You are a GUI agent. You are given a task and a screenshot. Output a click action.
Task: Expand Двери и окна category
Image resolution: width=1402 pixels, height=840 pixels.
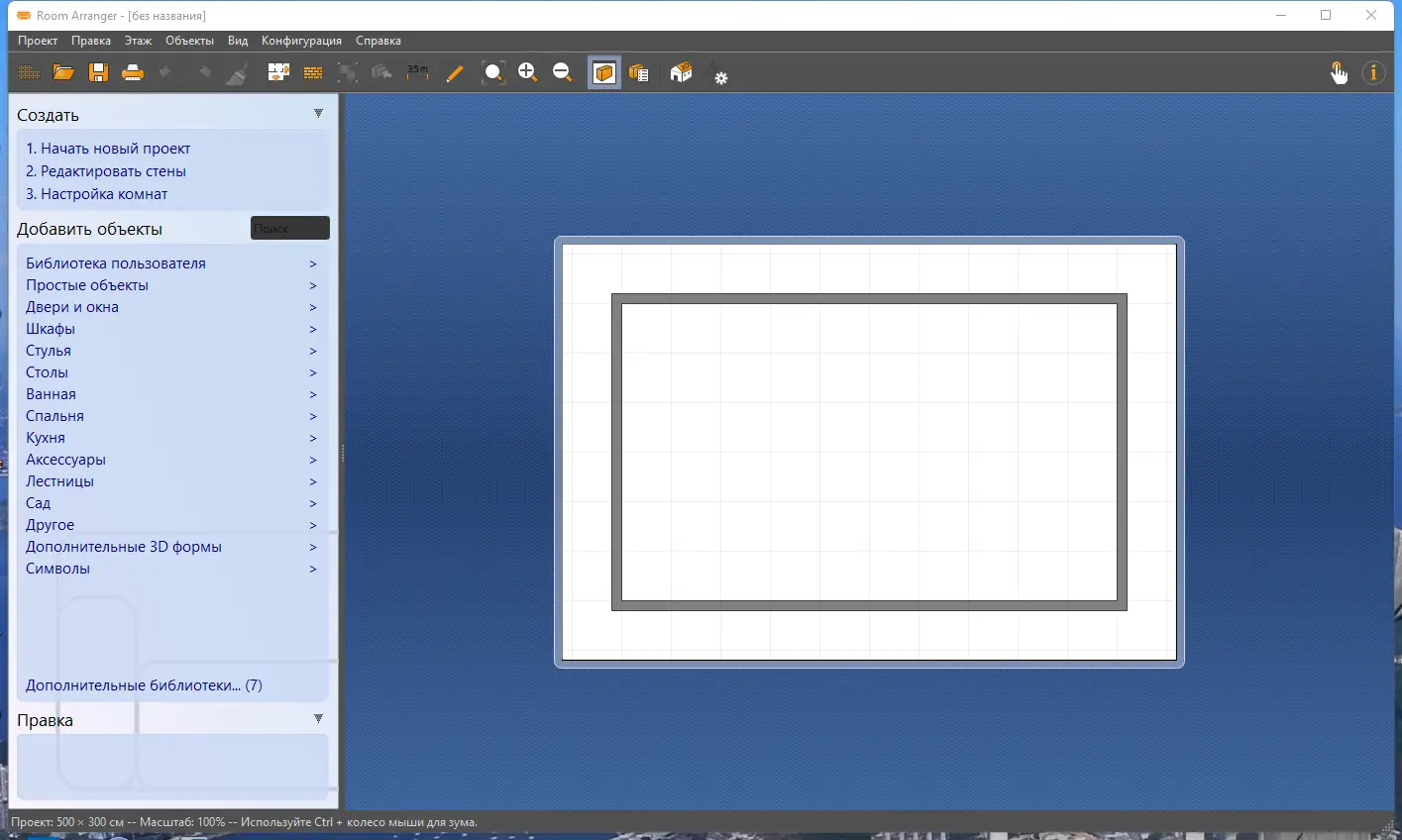pyautogui.click(x=171, y=307)
